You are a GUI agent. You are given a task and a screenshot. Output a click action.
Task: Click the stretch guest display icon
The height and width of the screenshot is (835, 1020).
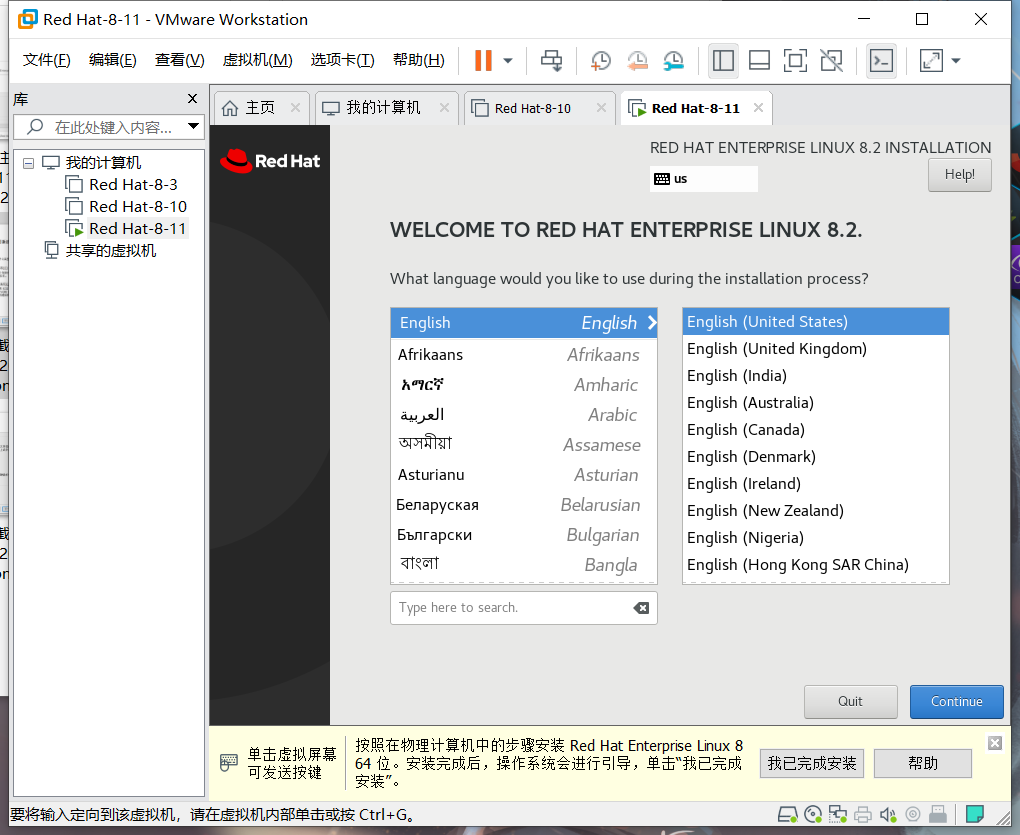pos(932,60)
